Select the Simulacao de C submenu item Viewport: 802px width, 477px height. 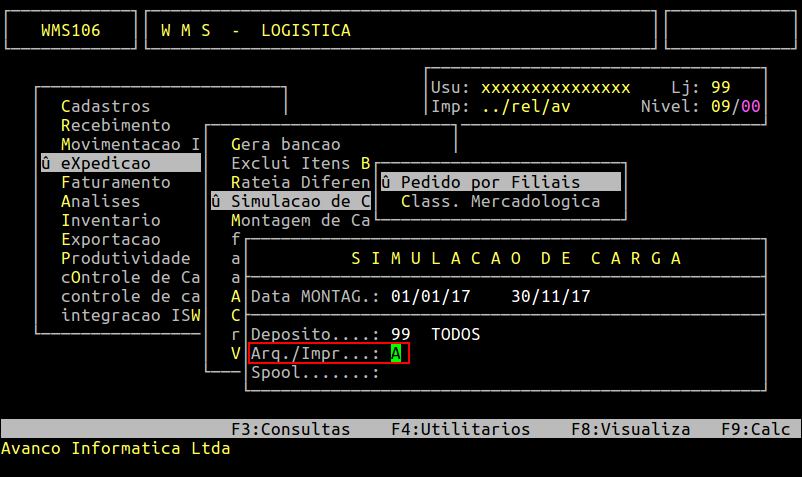291,201
